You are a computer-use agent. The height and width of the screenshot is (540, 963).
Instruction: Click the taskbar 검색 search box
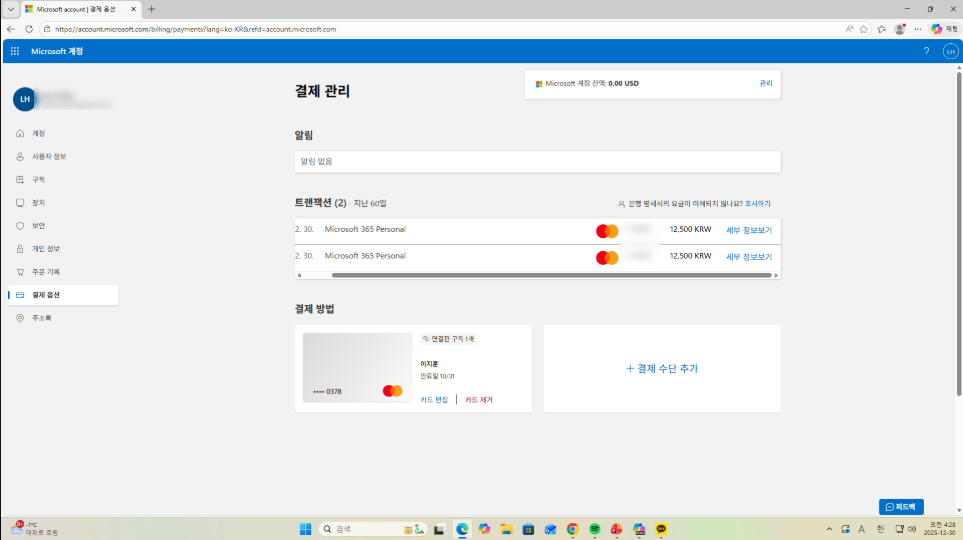(373, 529)
